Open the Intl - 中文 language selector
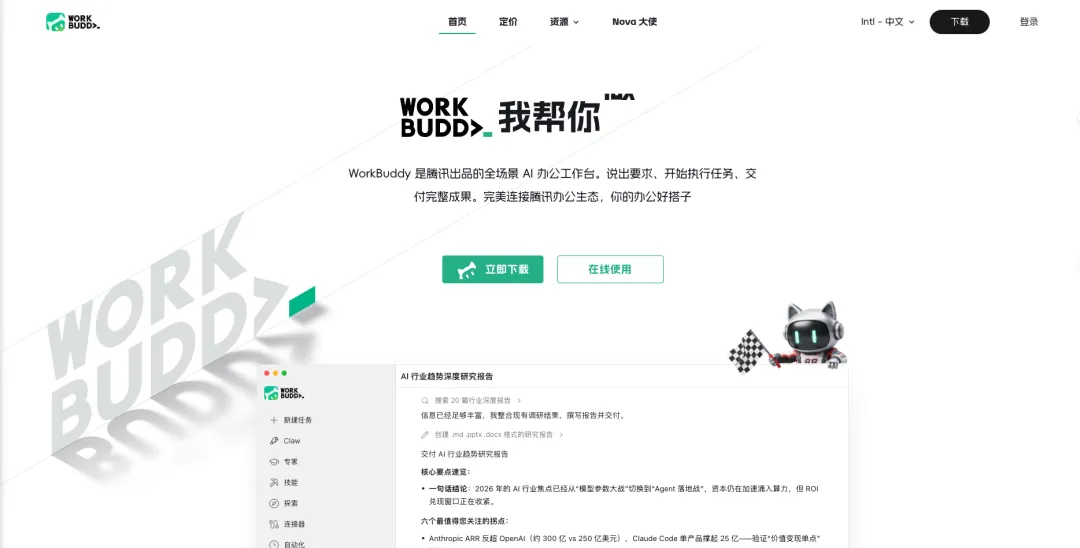Screen dimensions: 1080x548 887,22
